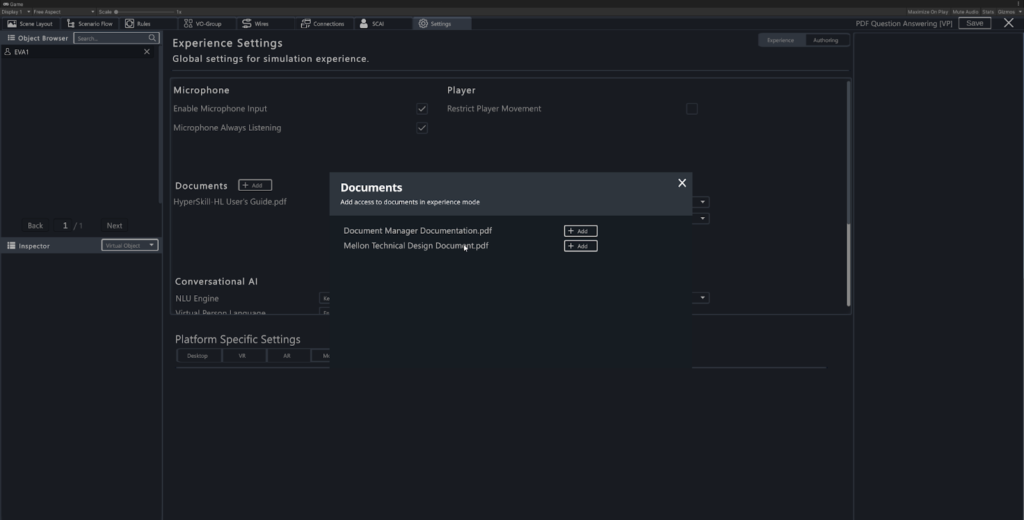This screenshot has width=1024, height=520.
Task: Click the Rules tab icon
Action: [130, 23]
